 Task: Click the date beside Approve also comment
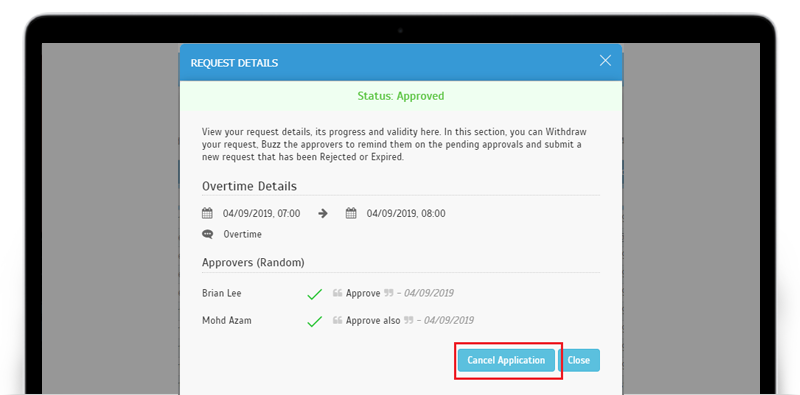(x=448, y=320)
